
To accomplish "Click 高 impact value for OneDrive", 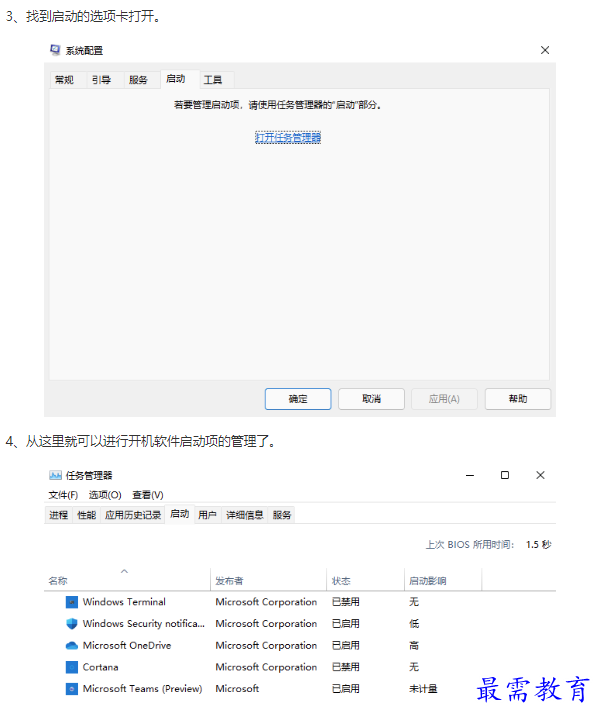I will [x=414, y=646].
